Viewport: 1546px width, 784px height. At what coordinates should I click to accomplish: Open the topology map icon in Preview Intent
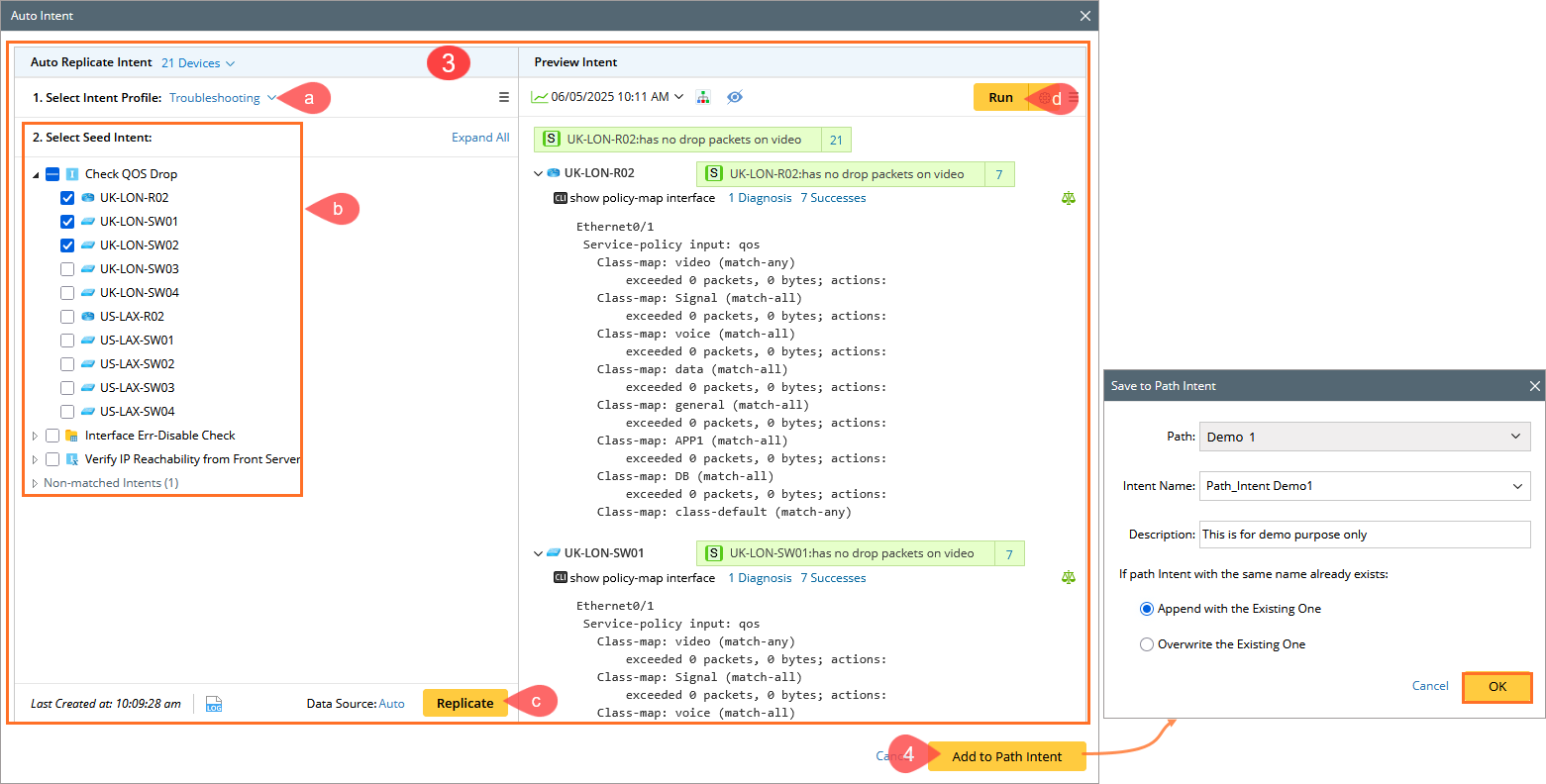tap(703, 97)
